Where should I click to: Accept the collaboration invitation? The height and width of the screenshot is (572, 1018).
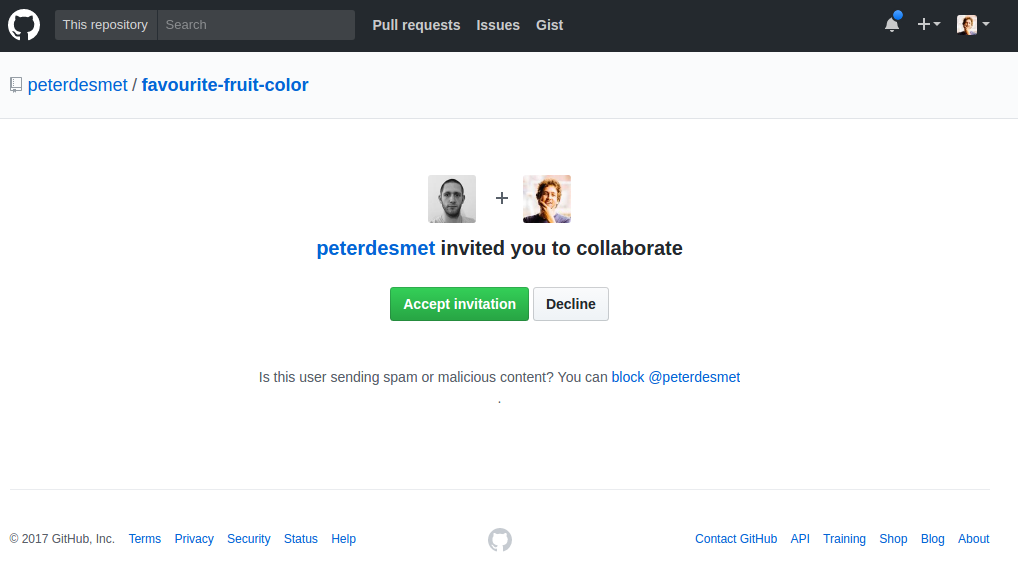459,304
